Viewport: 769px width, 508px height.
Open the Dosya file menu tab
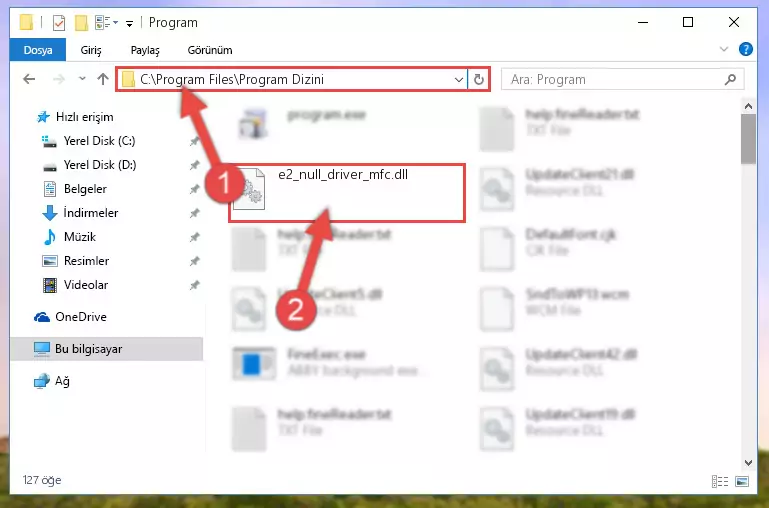point(38,50)
